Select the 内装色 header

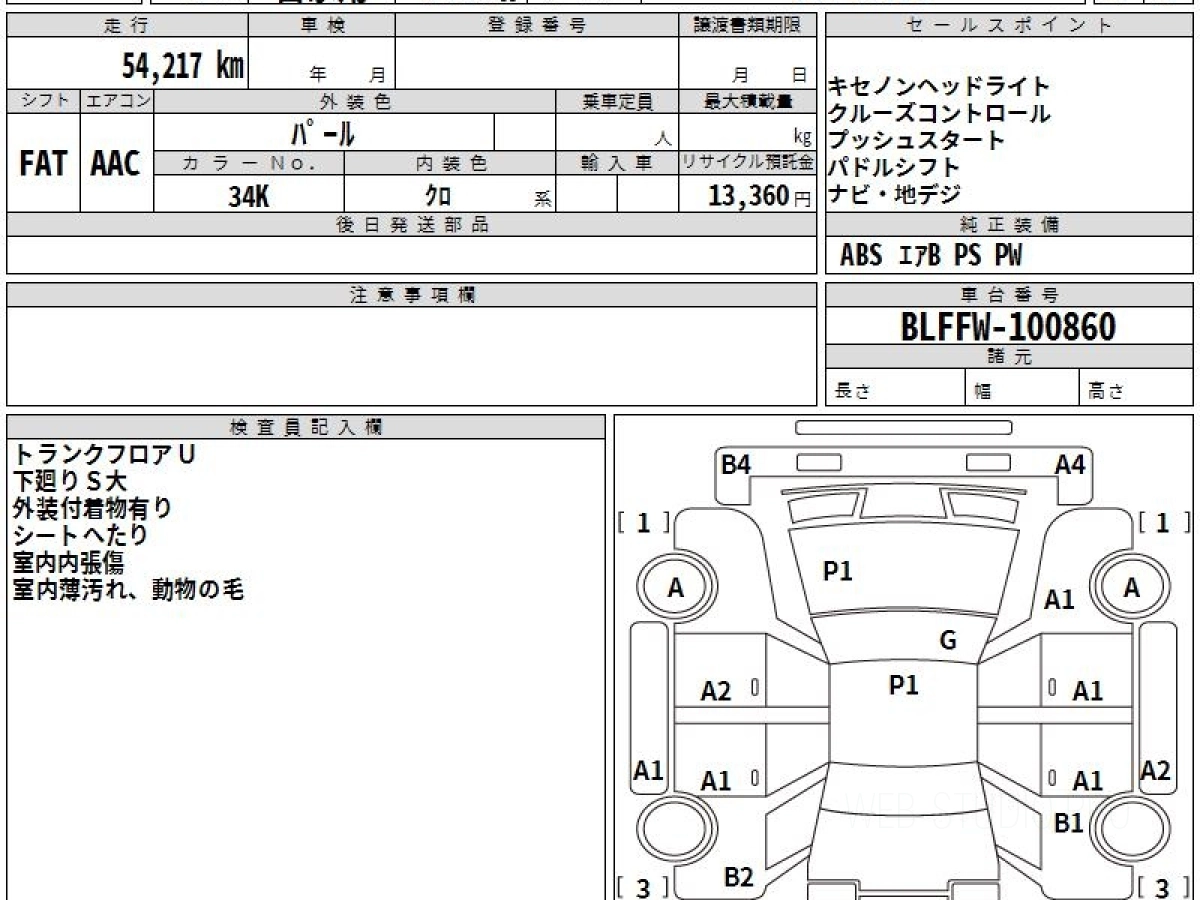(450, 163)
